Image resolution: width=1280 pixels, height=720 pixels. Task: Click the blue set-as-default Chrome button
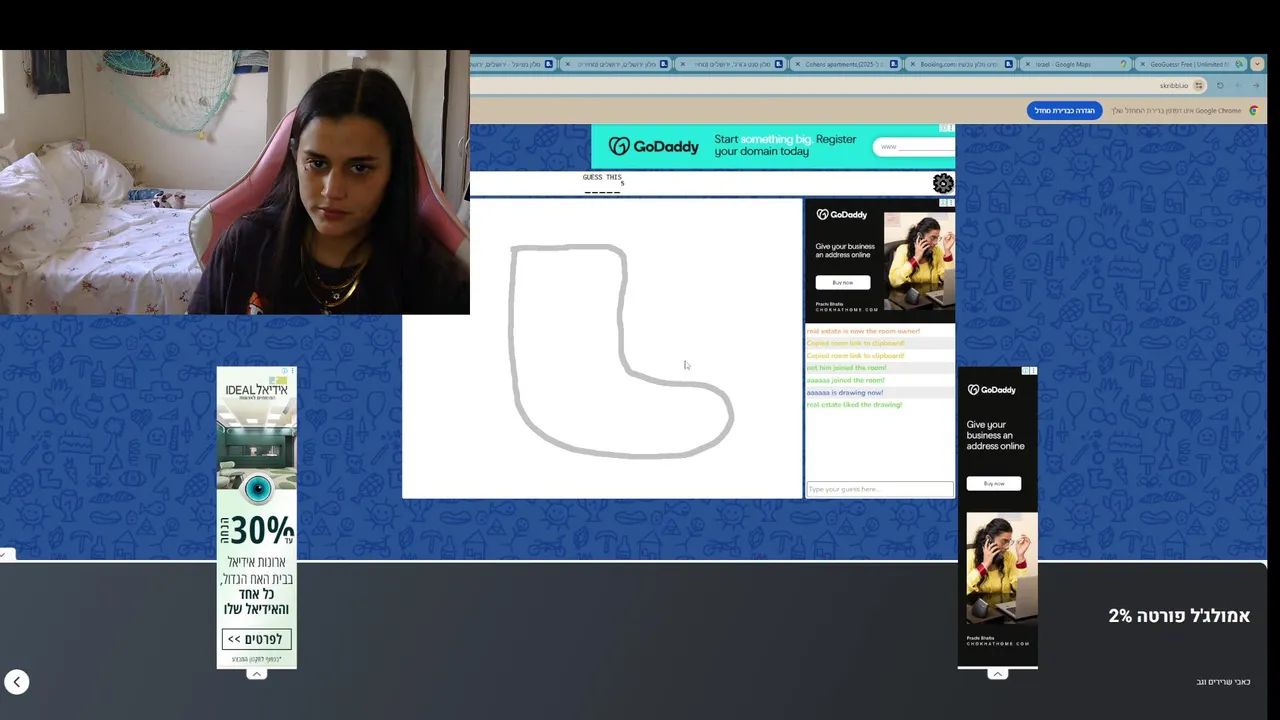click(x=1064, y=111)
